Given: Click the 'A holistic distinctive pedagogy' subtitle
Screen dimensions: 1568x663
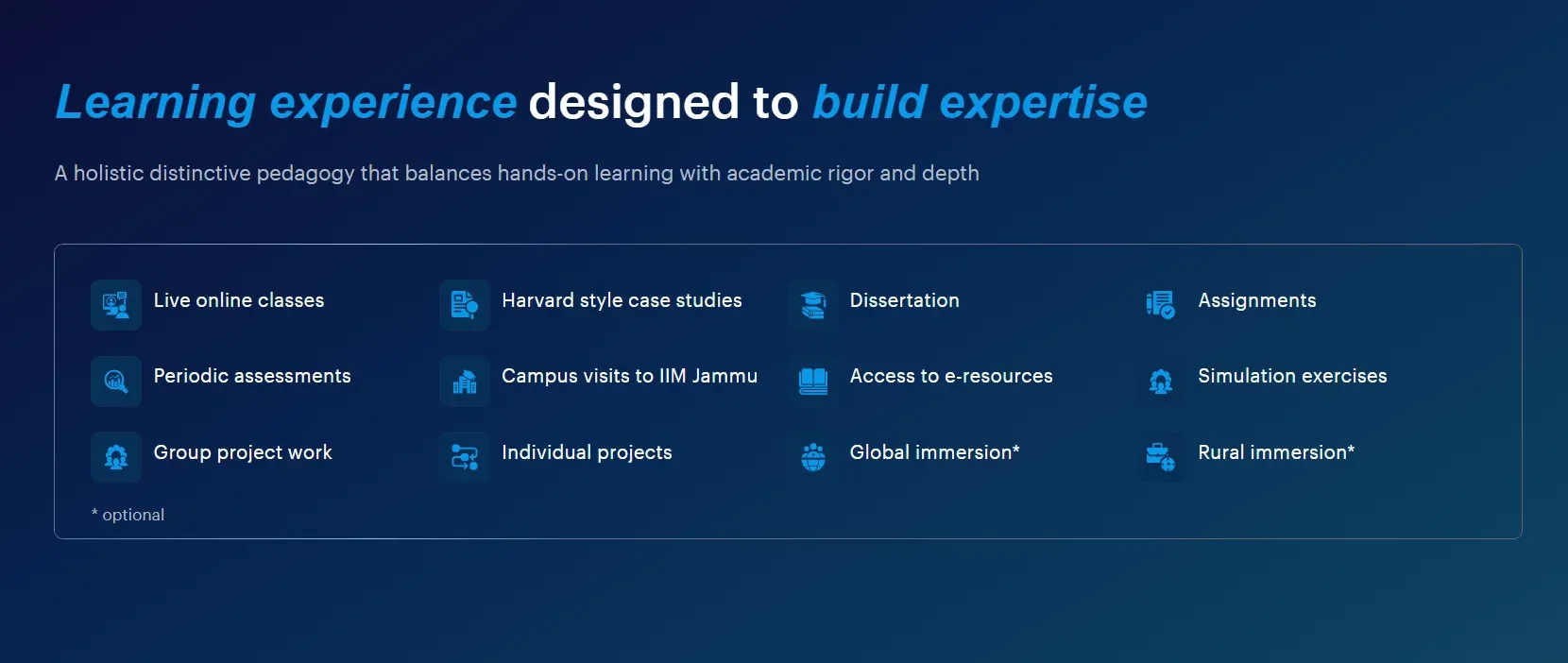Looking at the screenshot, I should click(x=517, y=174).
